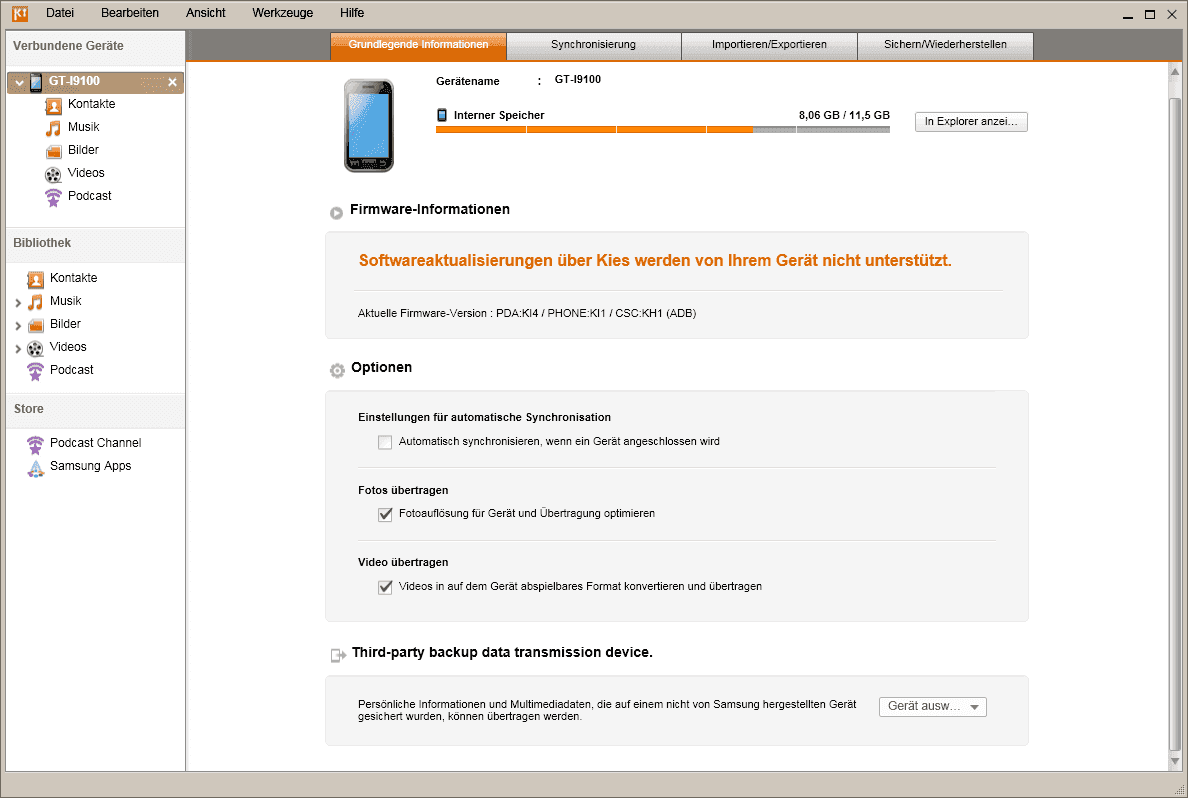
Task: Click the large phone device image
Action: point(369,126)
